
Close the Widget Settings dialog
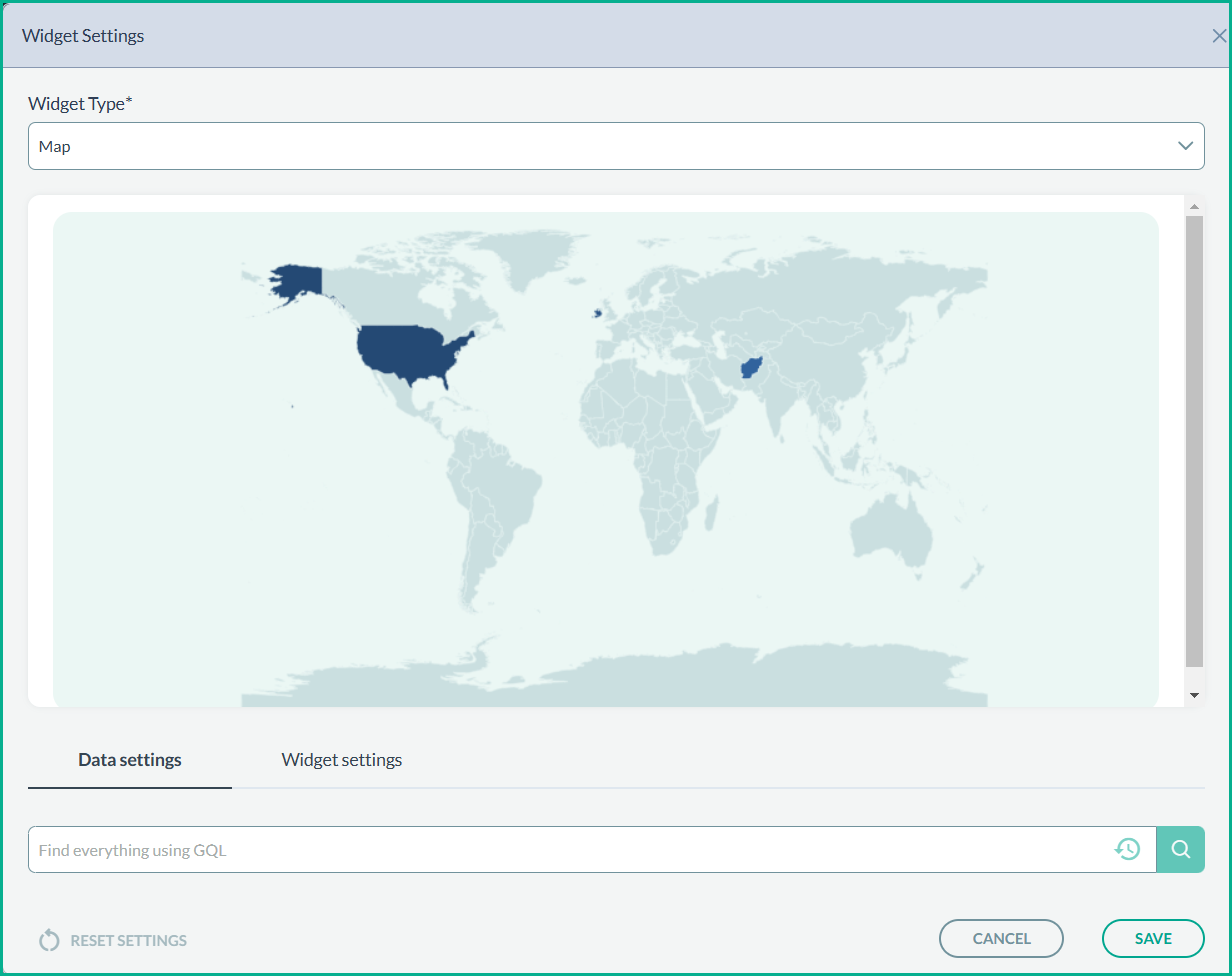pyautogui.click(x=1218, y=36)
